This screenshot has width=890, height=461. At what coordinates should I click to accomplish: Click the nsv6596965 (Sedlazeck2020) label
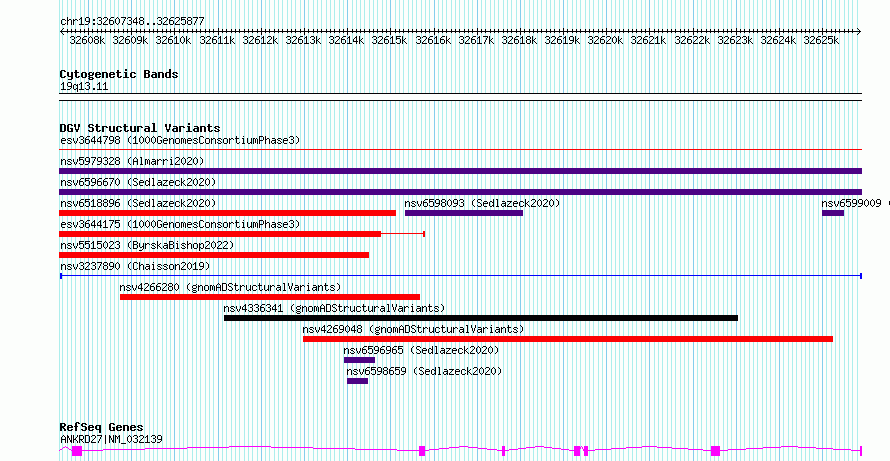(x=421, y=350)
